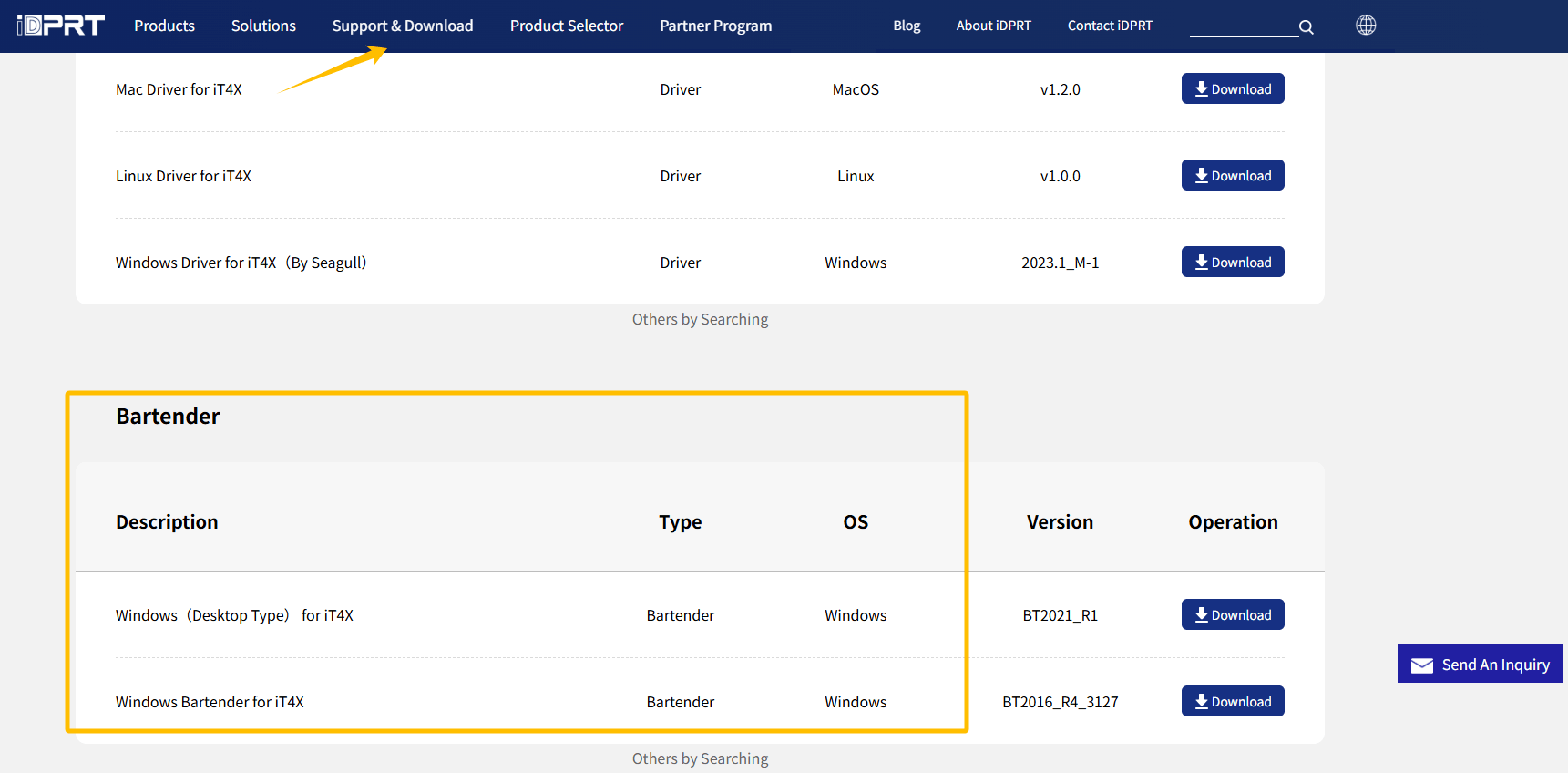The image size is (1568, 773).
Task: Open the globe language selector
Action: (x=1365, y=26)
